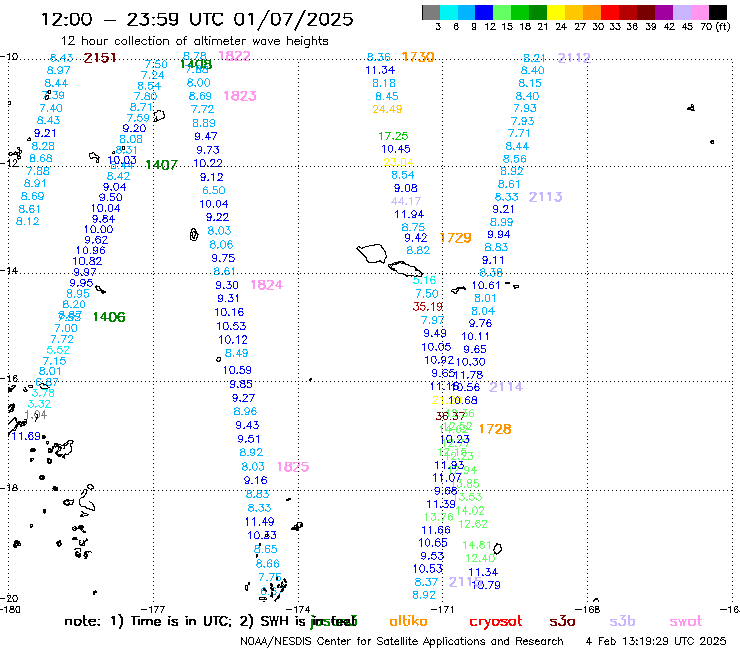740x650 pixels.
Task: Click the wave height value '11.94'
Action: coord(409,214)
